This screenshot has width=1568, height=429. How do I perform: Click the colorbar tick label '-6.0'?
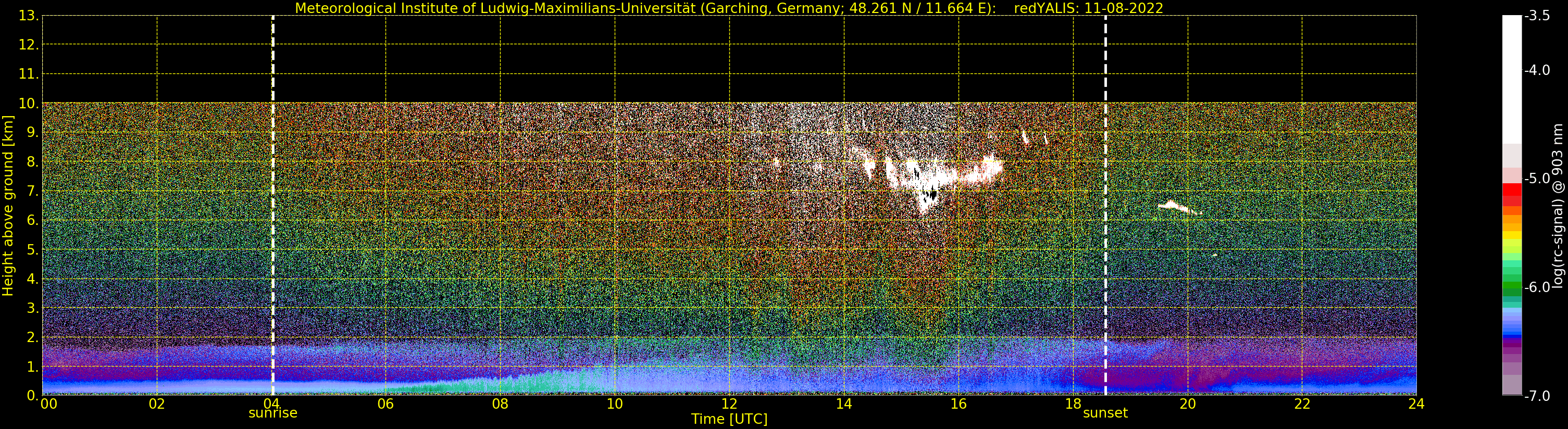tap(1537, 287)
